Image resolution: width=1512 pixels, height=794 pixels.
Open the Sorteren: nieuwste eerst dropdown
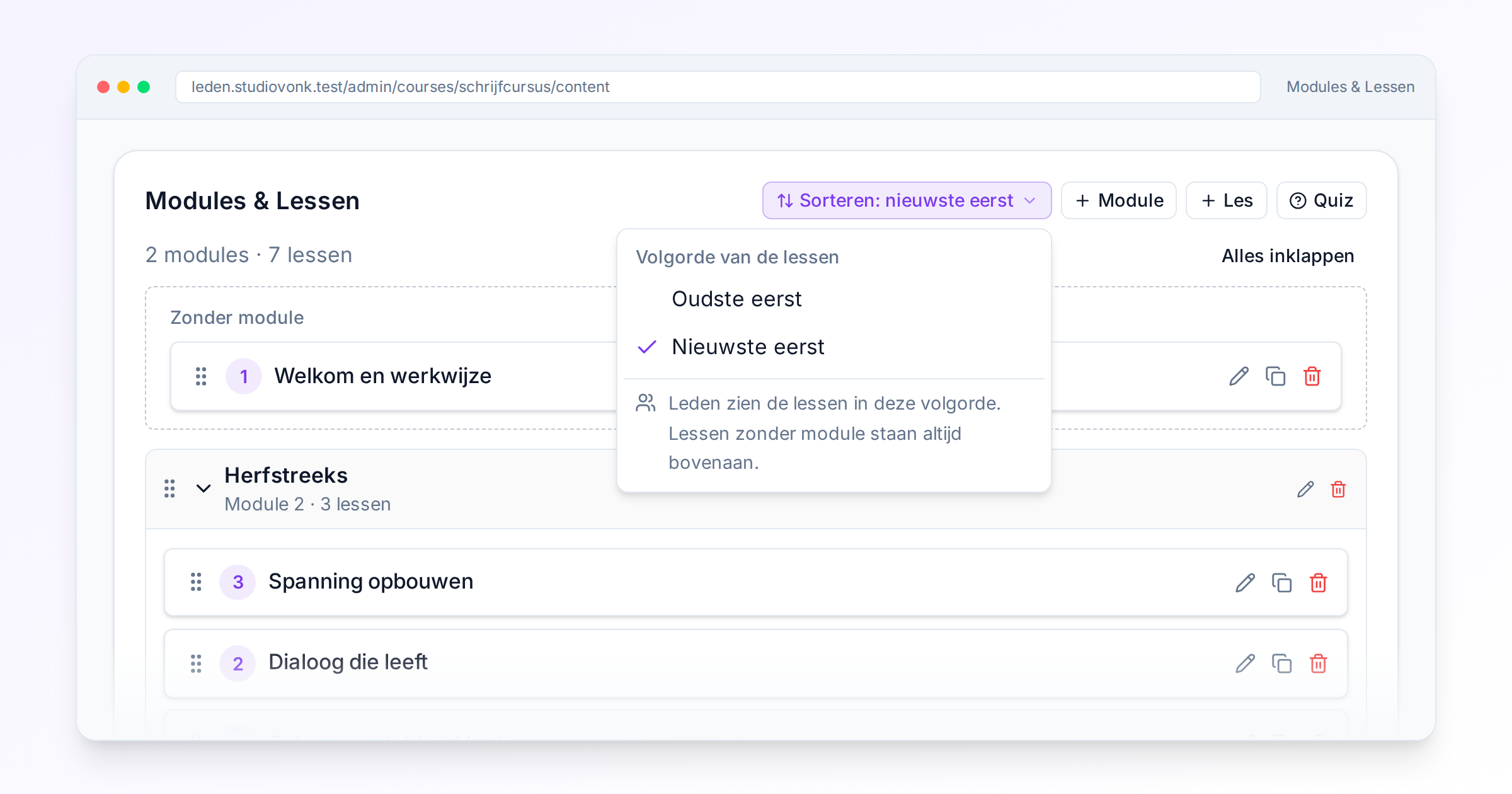907,200
